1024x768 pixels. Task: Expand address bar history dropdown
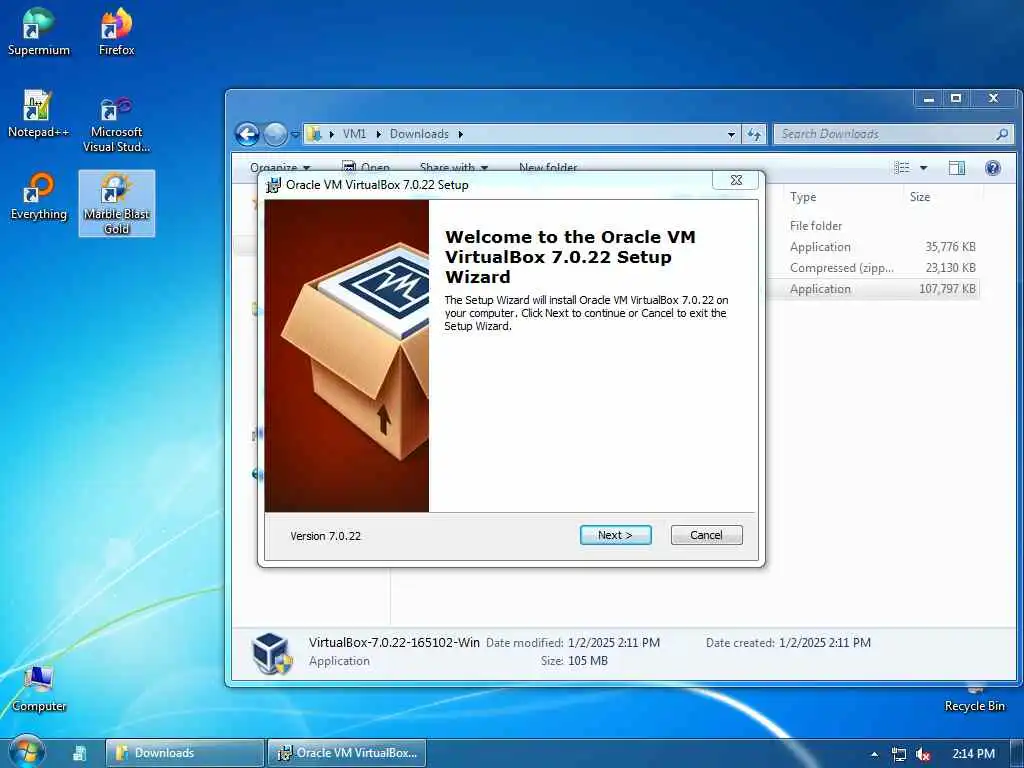coord(731,135)
